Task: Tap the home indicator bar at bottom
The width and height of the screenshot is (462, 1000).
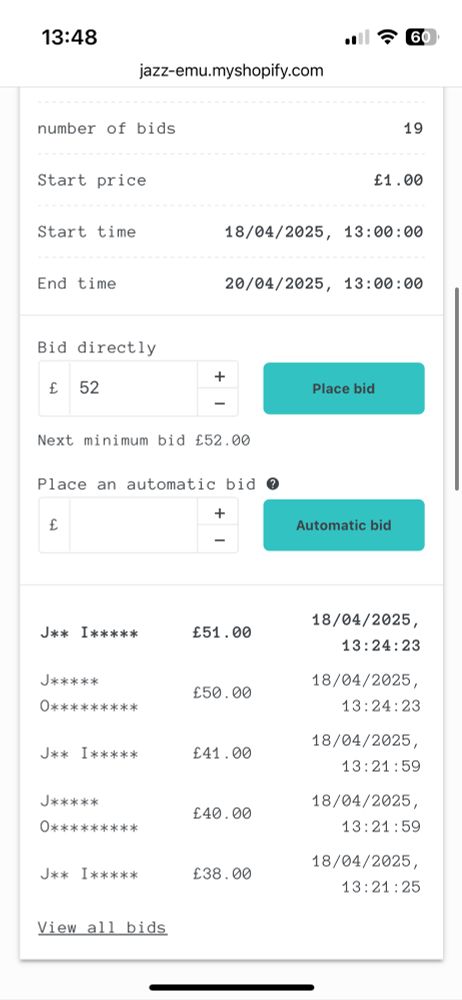Action: pos(231,987)
